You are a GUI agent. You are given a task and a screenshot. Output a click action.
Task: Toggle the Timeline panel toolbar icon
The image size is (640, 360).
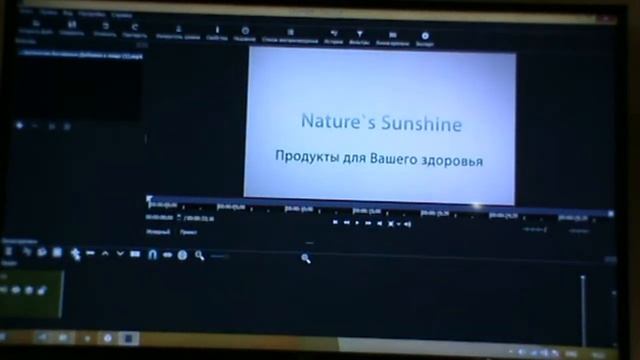(x=393, y=35)
